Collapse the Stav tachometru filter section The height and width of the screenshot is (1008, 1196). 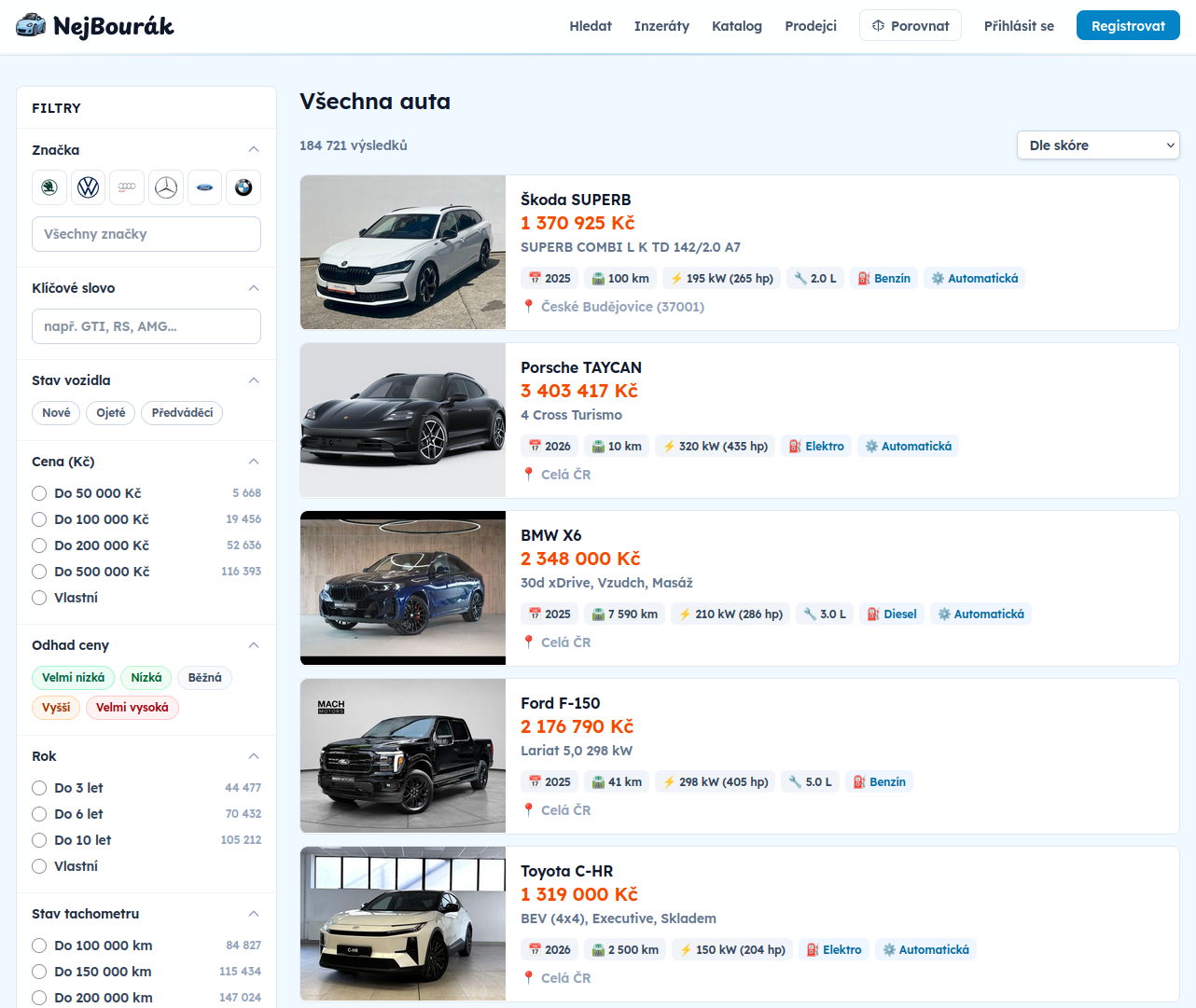[254, 914]
